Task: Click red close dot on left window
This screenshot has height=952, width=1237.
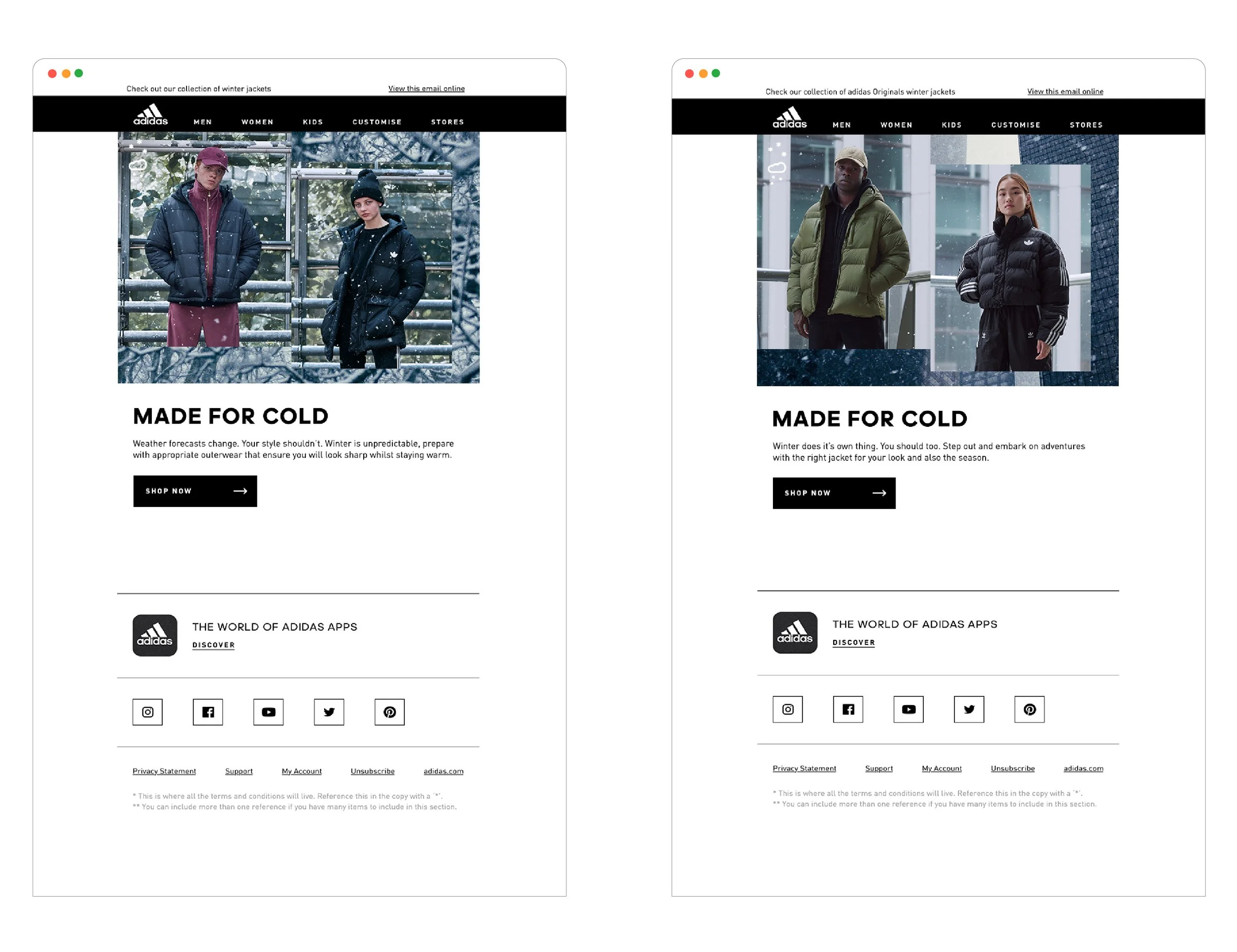Action: [x=52, y=73]
